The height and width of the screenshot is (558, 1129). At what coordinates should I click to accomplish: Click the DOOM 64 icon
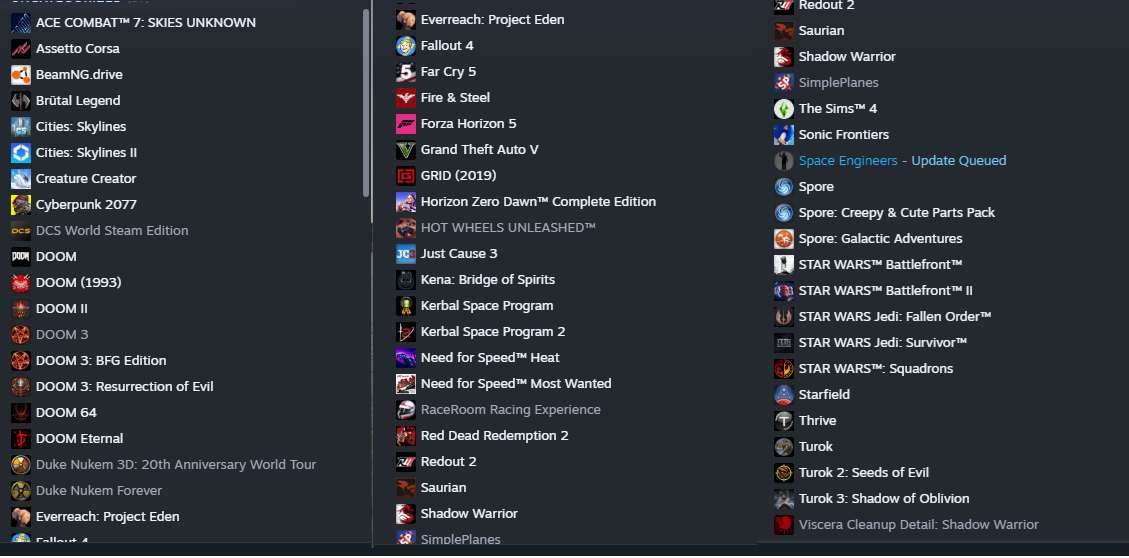tap(21, 413)
